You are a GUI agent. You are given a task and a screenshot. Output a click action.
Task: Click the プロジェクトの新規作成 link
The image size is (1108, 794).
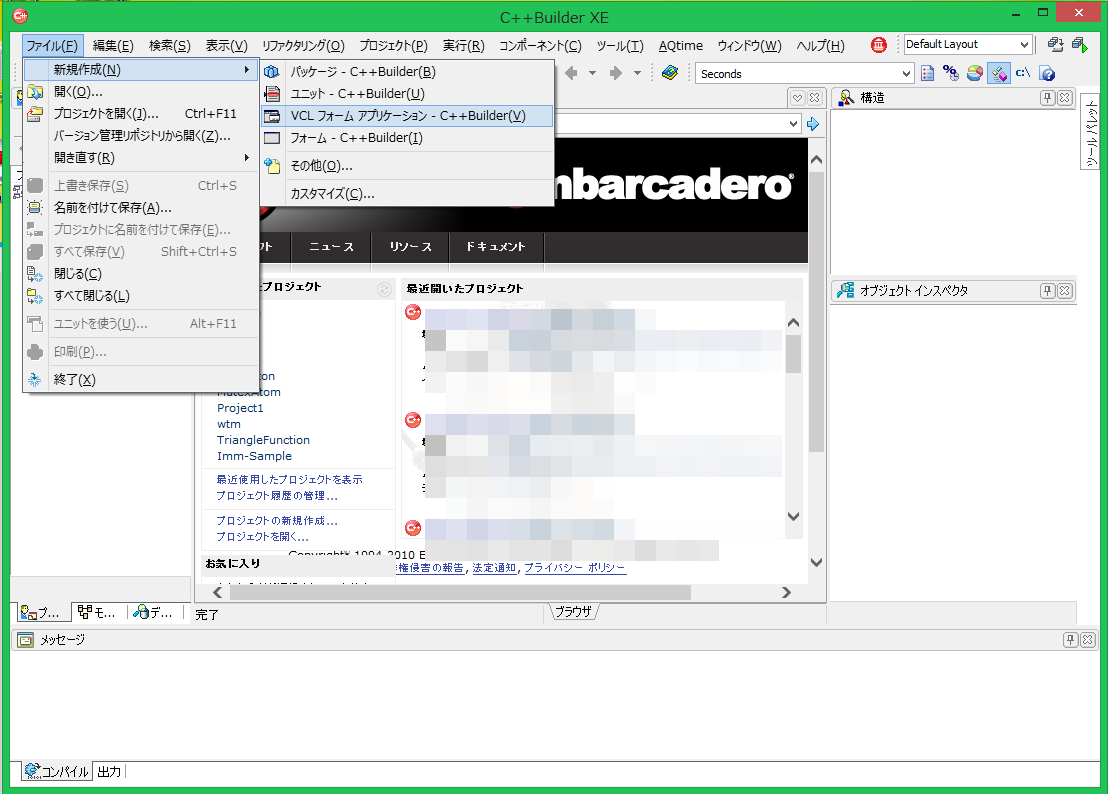pos(276,520)
